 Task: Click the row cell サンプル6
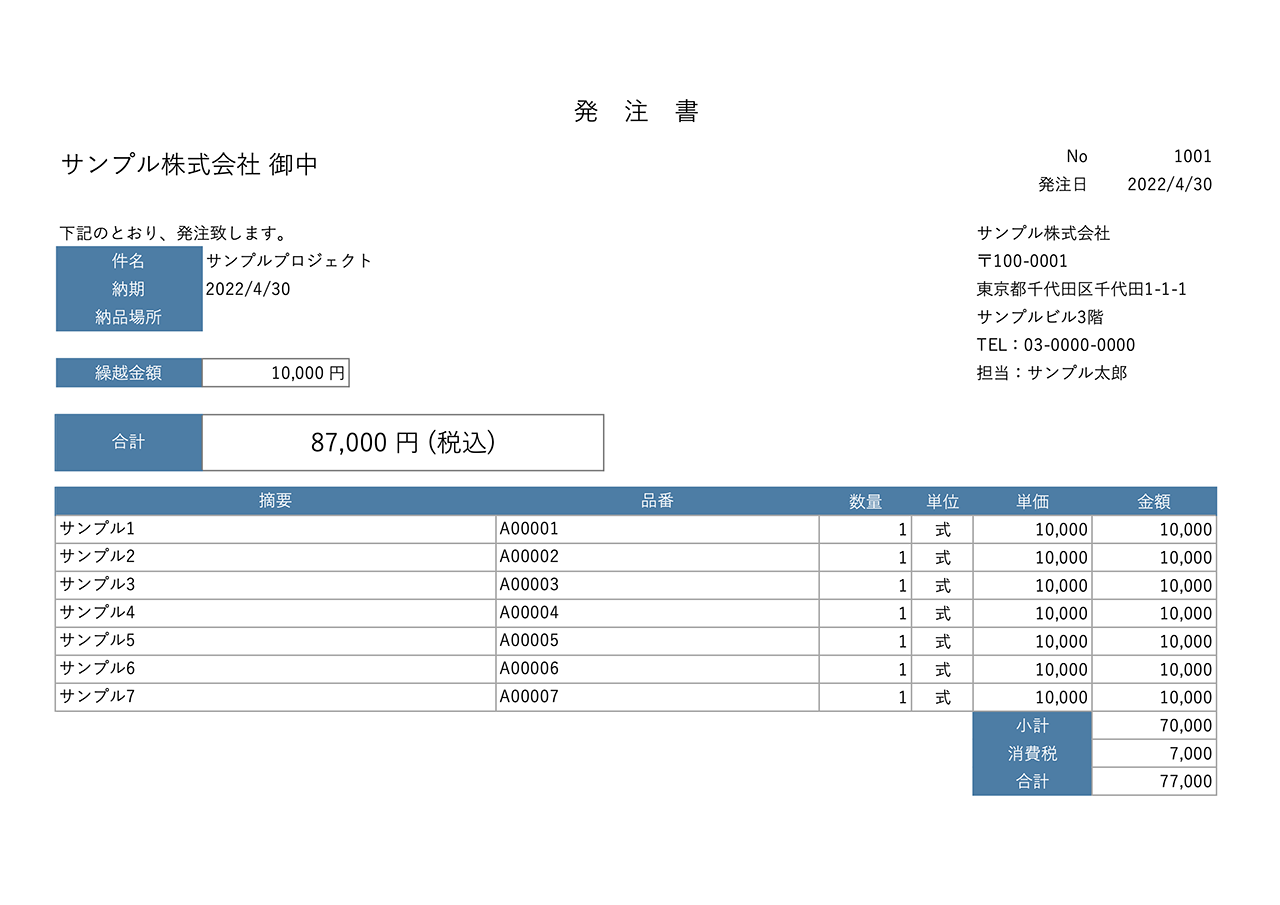[x=276, y=669]
